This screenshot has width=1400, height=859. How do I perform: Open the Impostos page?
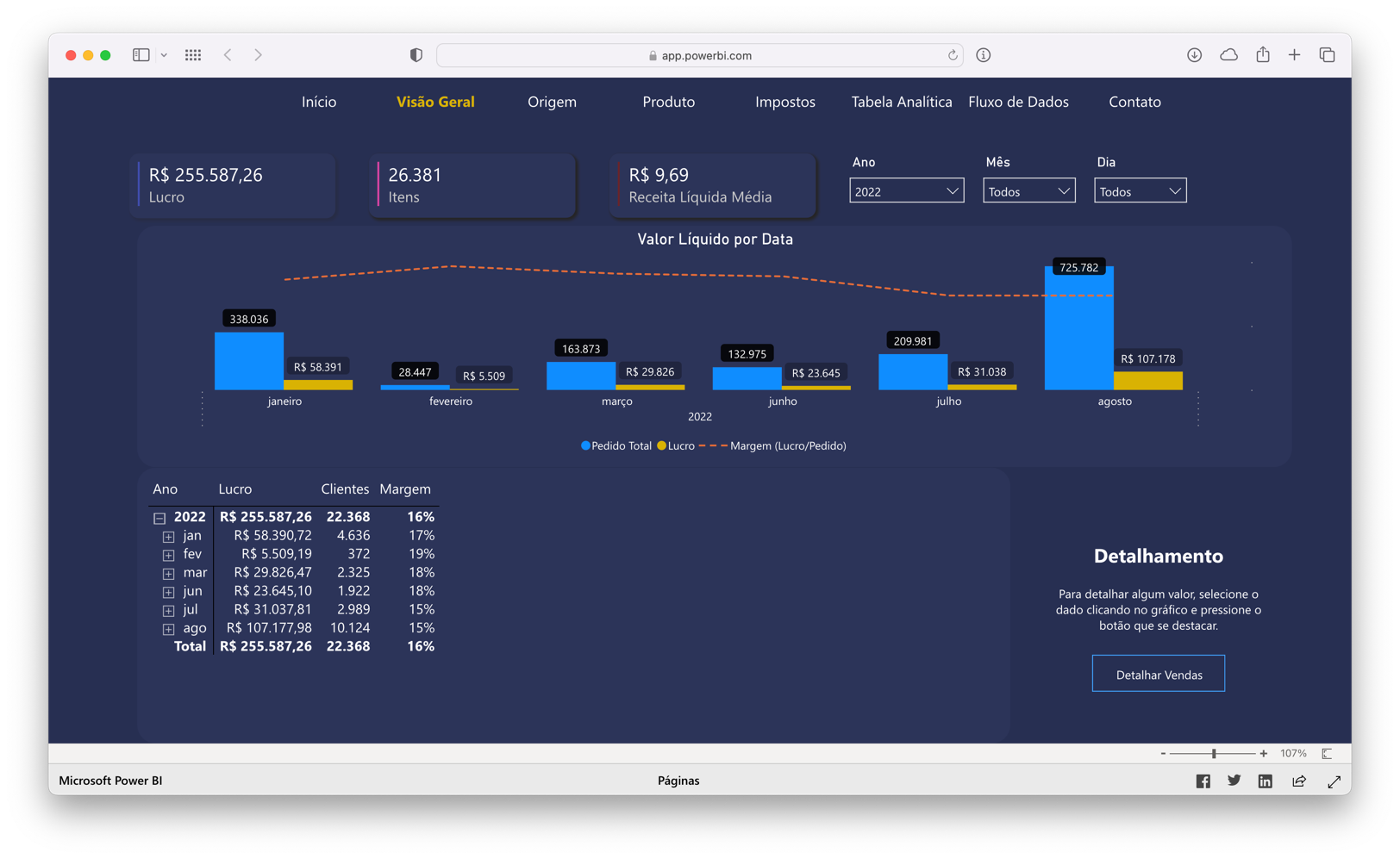[x=784, y=102]
